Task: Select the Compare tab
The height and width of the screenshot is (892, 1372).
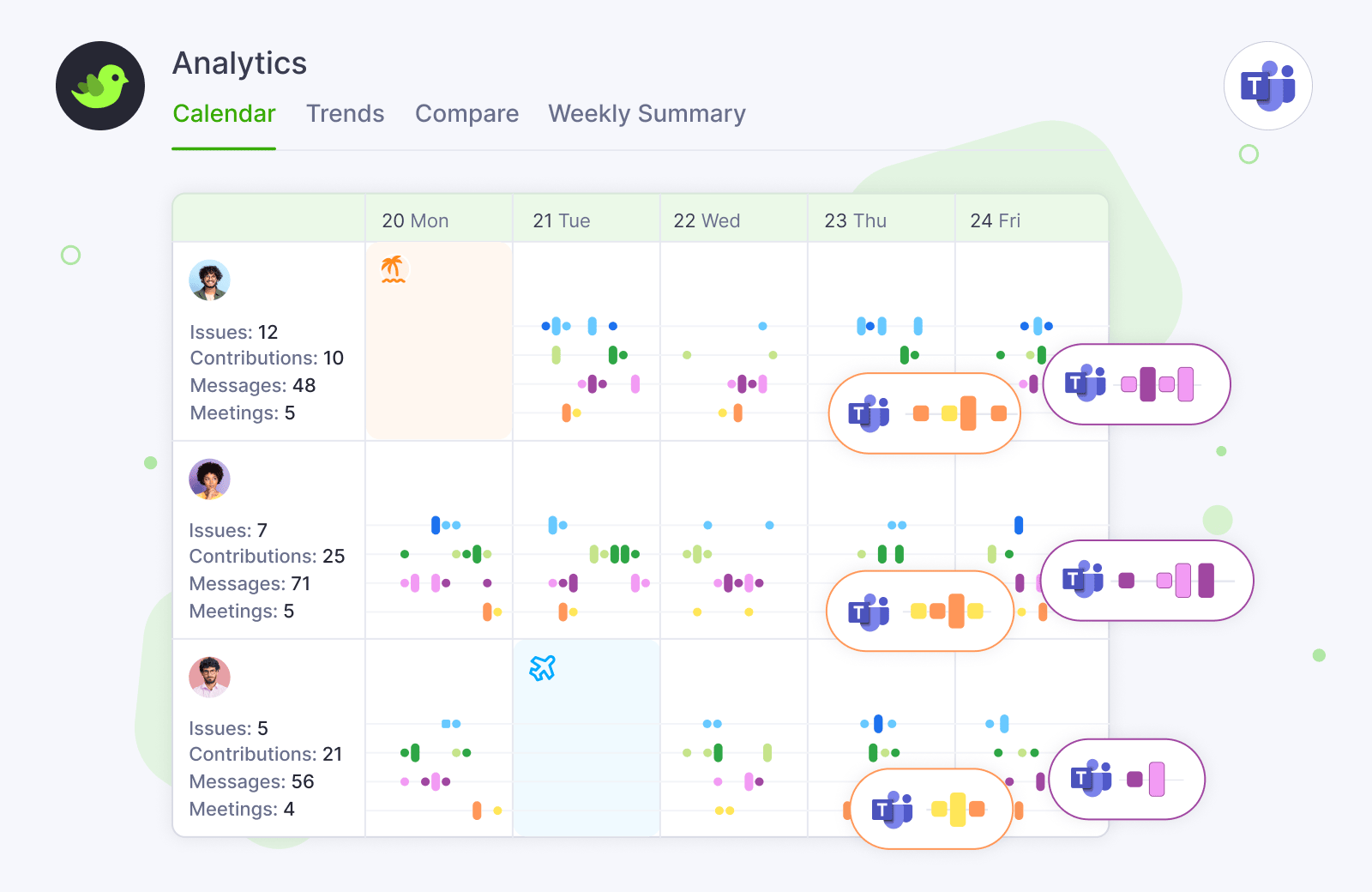Action: click(x=466, y=114)
